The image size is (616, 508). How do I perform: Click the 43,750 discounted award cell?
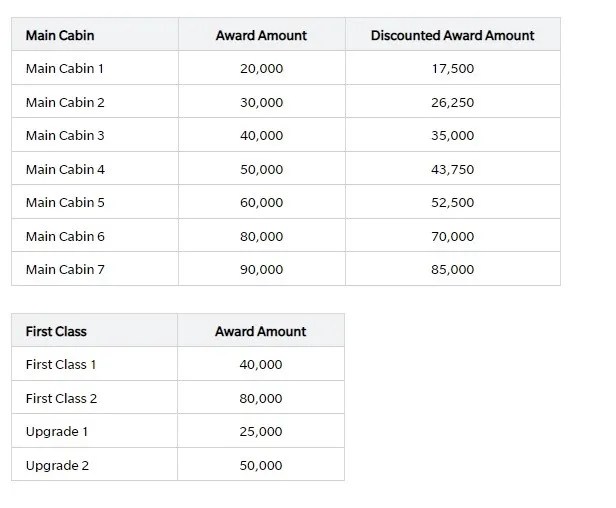click(x=453, y=169)
